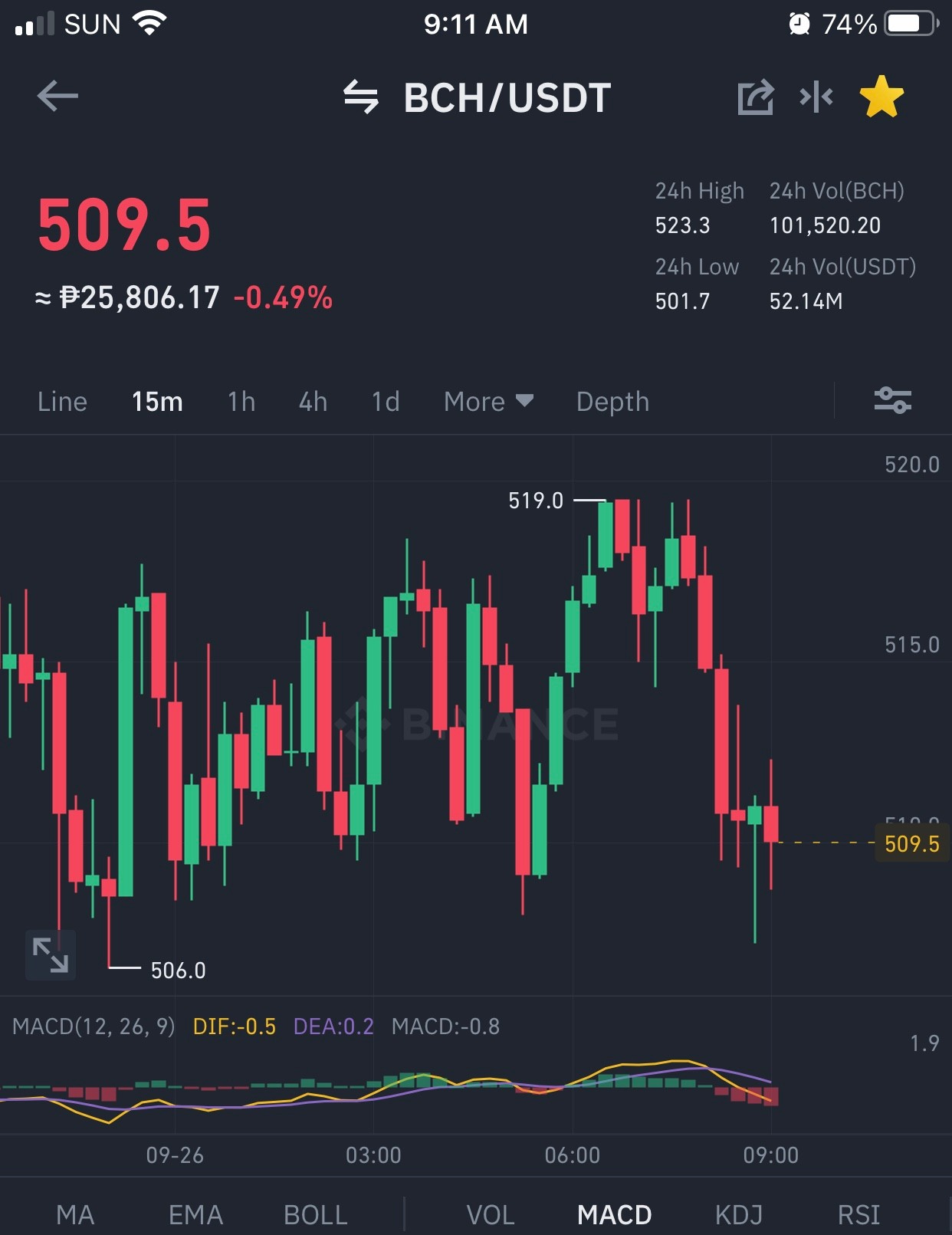Viewport: 952px width, 1235px height.
Task: Tap the 509.5 current price marker
Action: (x=911, y=844)
